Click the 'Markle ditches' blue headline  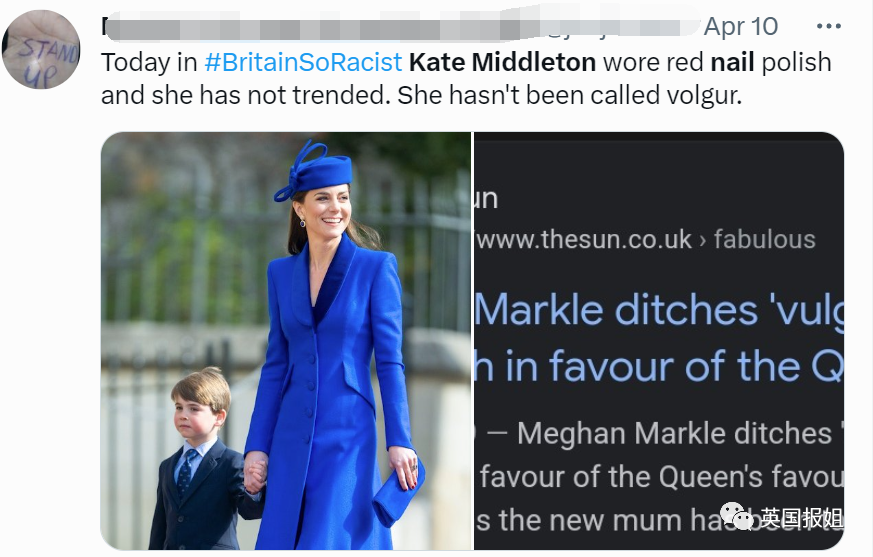[x=658, y=311]
